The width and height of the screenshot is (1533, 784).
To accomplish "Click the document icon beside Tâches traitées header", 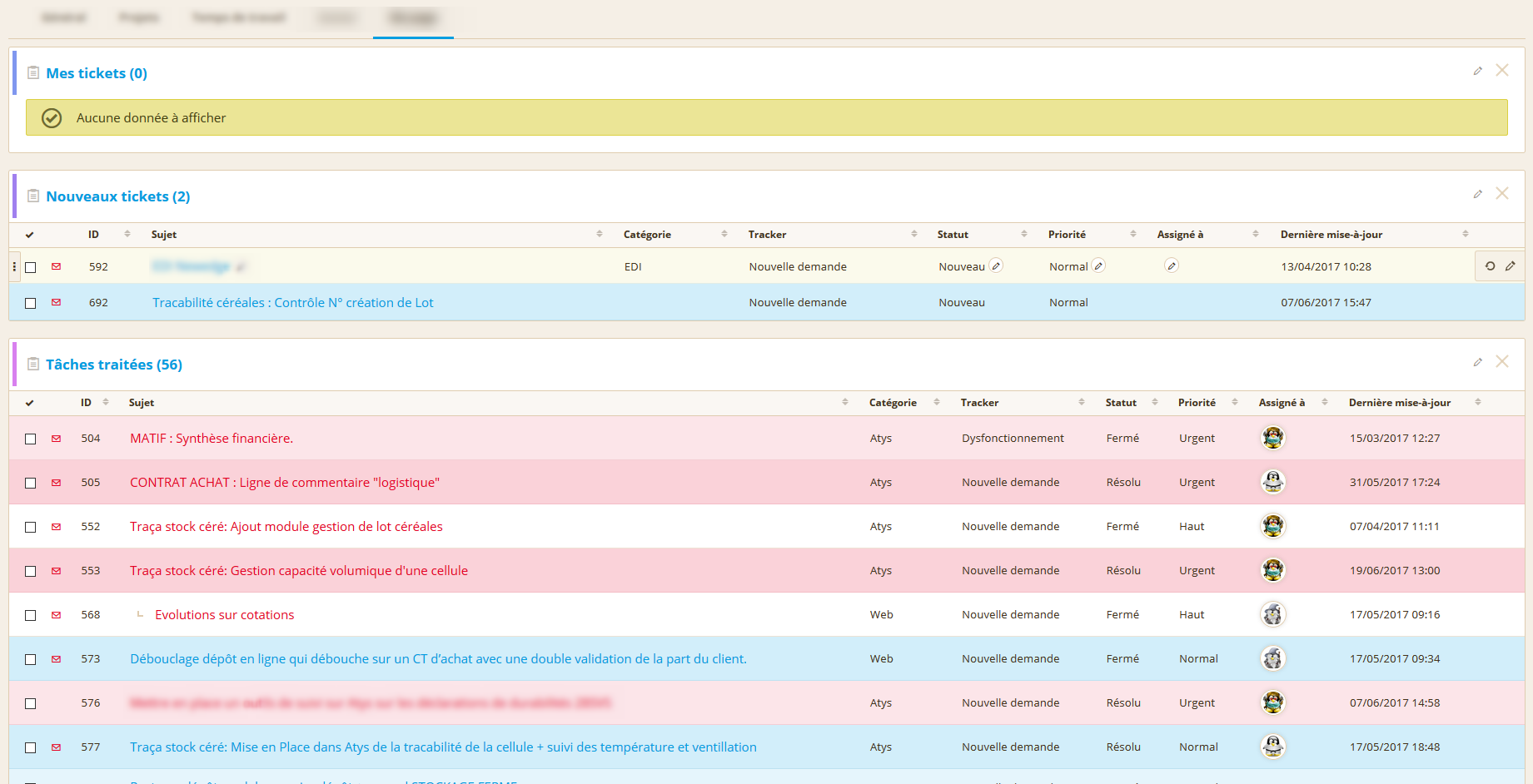I will [x=33, y=364].
